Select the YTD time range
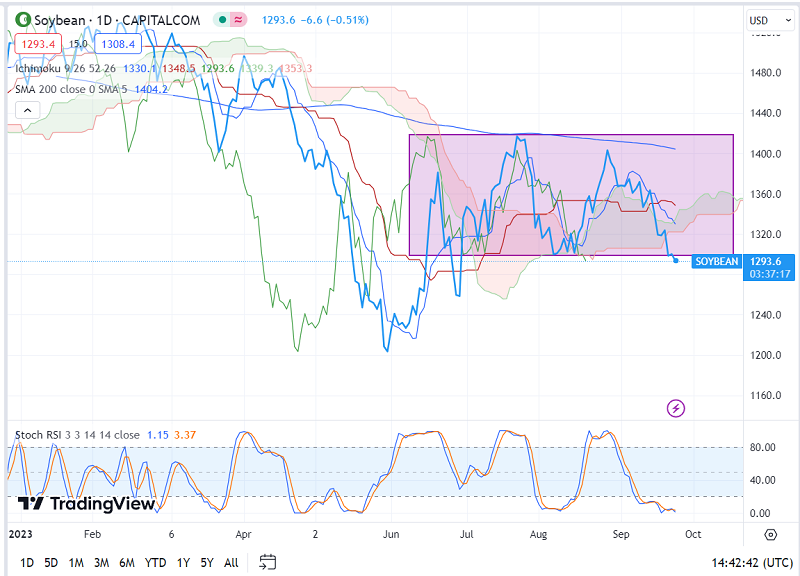This screenshot has width=800, height=576. (155, 562)
